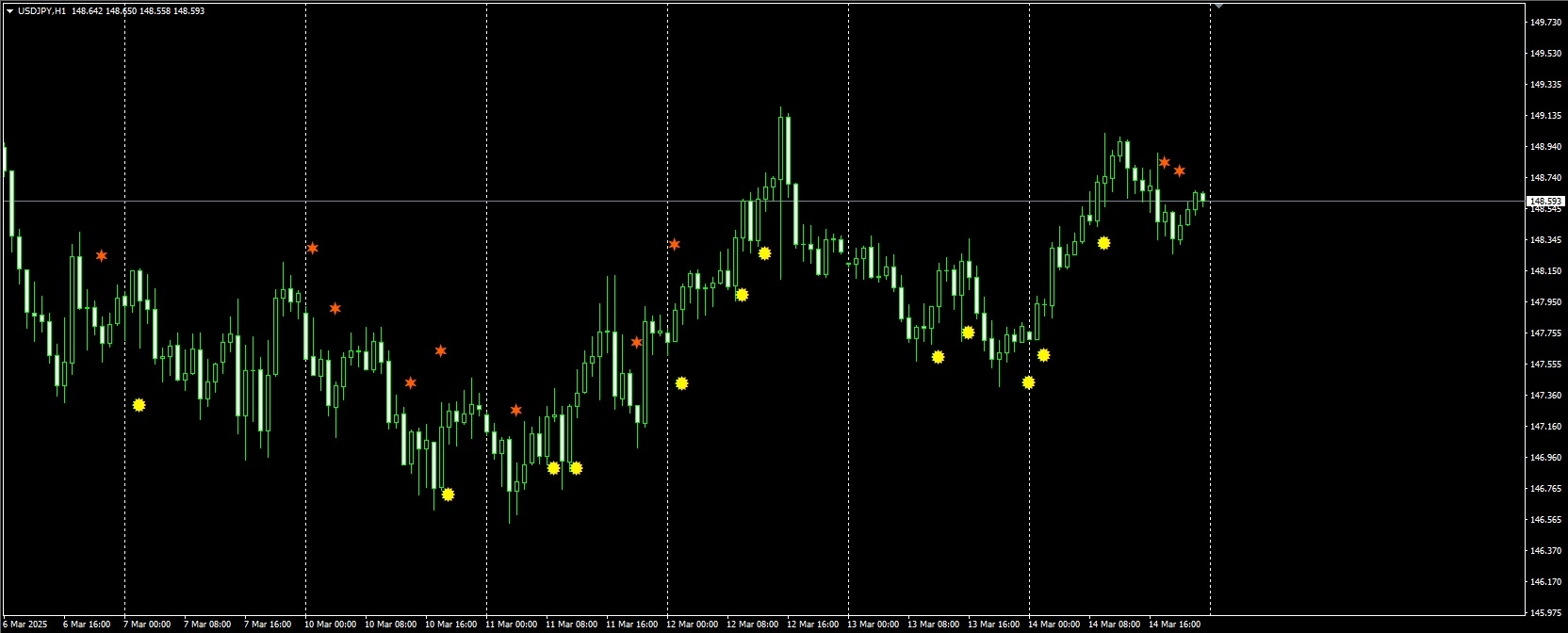
Task: Click the 149.730 price scale label
Action: point(1545,23)
